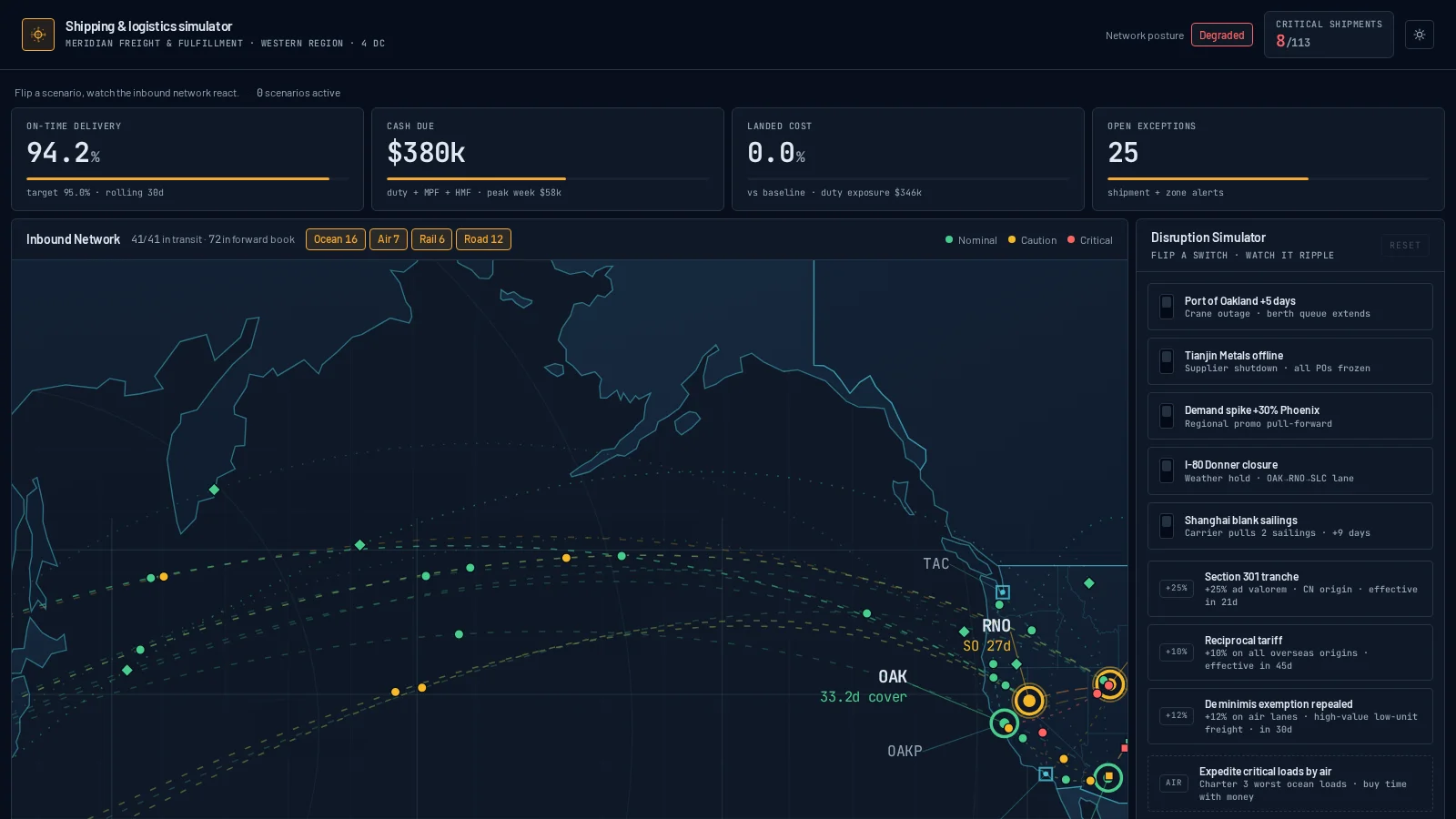Click the square port marker on Southern California coast
This screenshot has height=819, width=1456.
click(1046, 774)
